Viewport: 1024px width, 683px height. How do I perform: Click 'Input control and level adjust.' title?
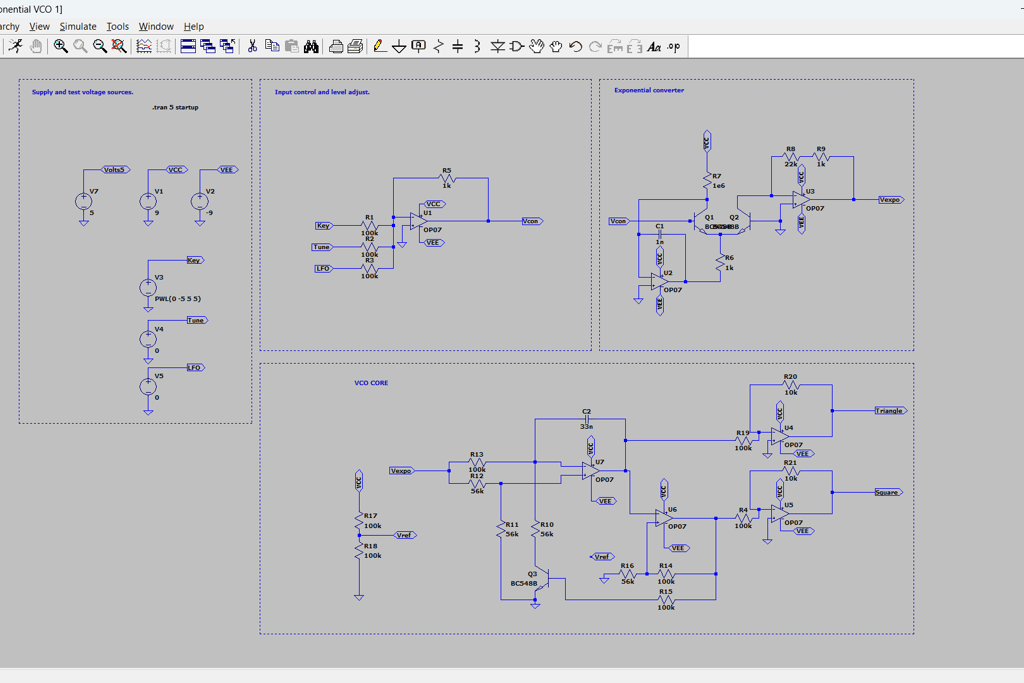coord(322,92)
